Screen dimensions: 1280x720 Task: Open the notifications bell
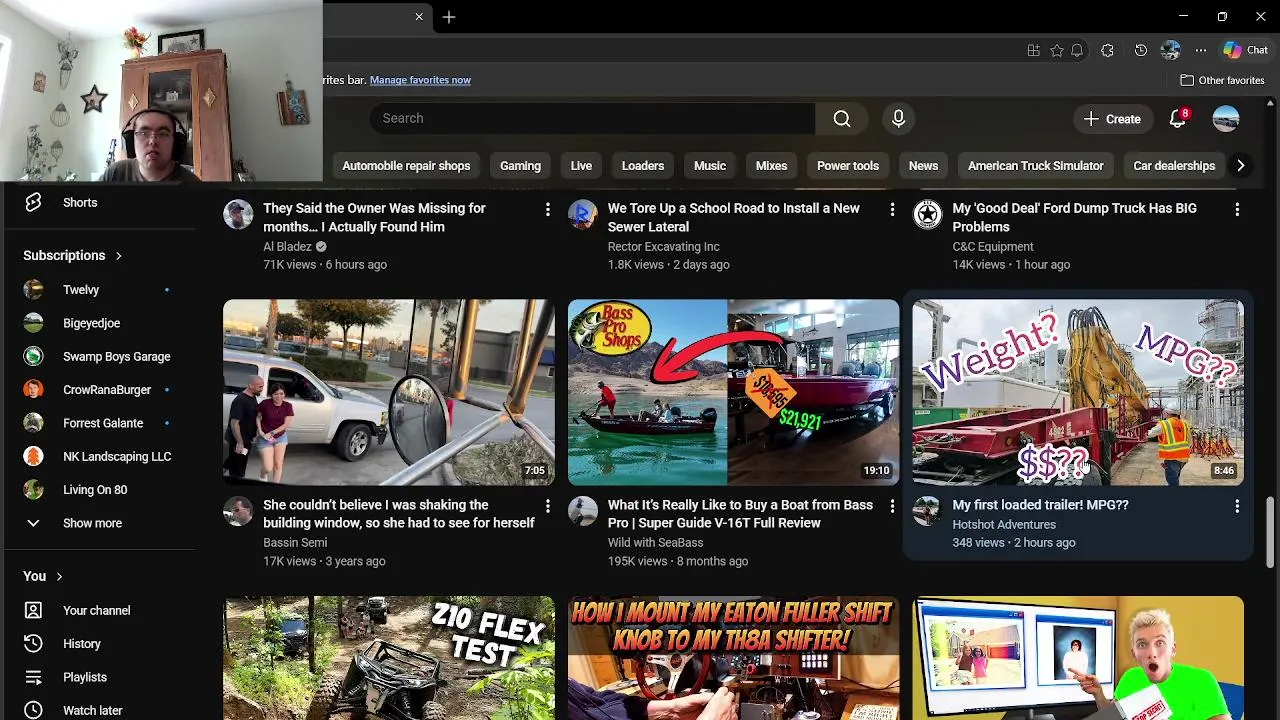[1178, 118]
